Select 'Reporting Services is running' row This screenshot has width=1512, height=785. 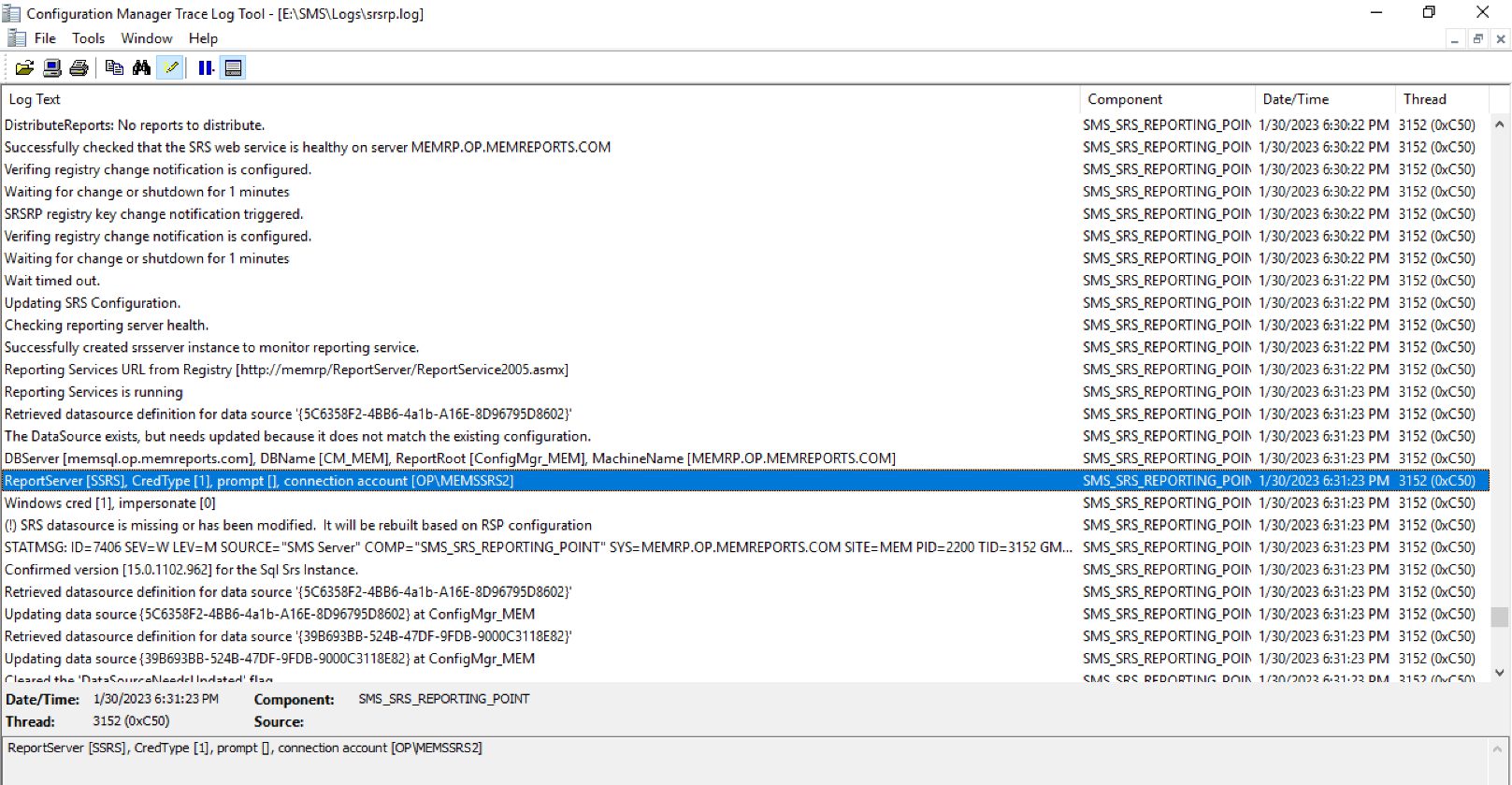[x=745, y=392]
